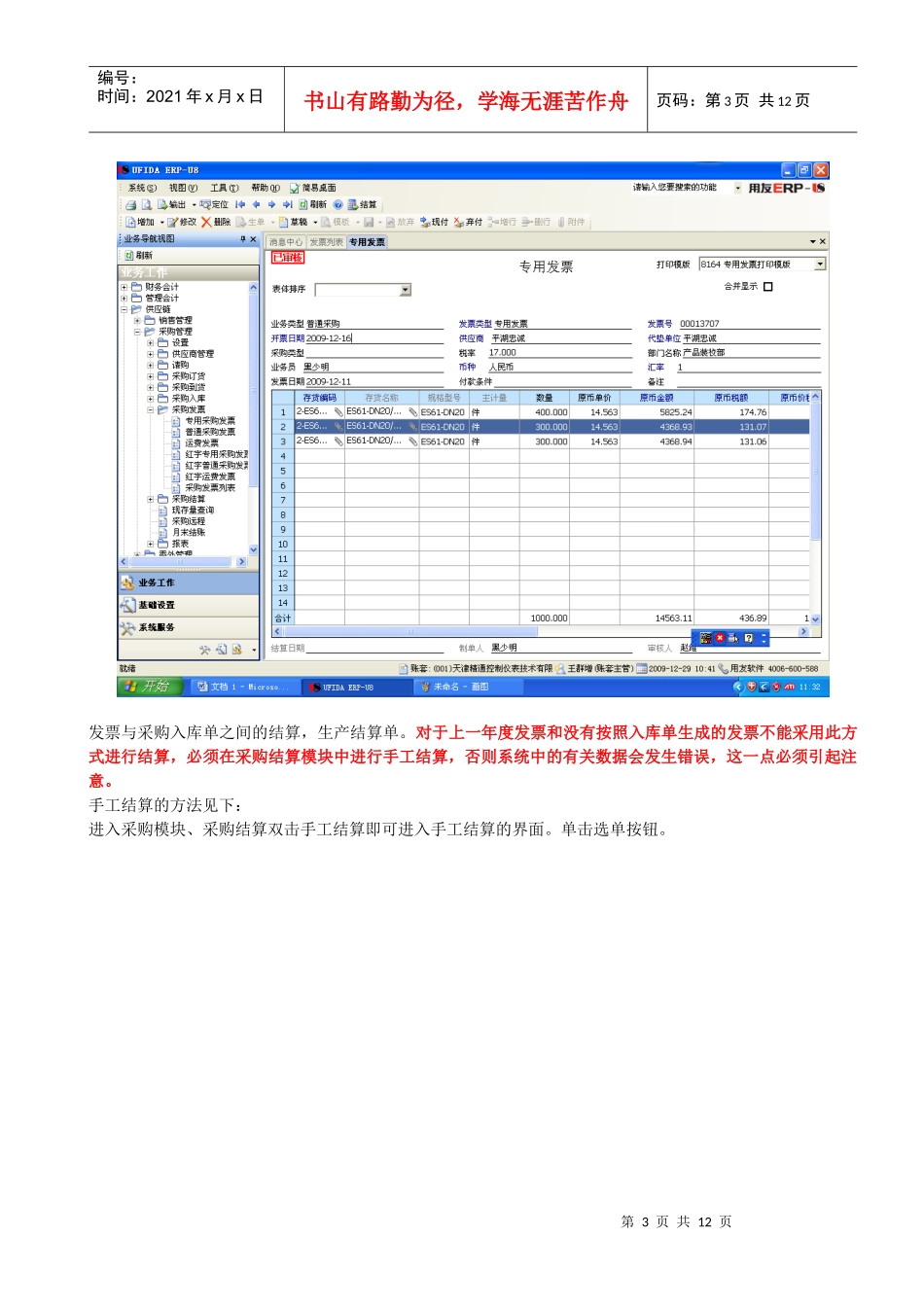Expand the 采购结算 tree node
This screenshot has height=1307, width=924.
point(151,500)
